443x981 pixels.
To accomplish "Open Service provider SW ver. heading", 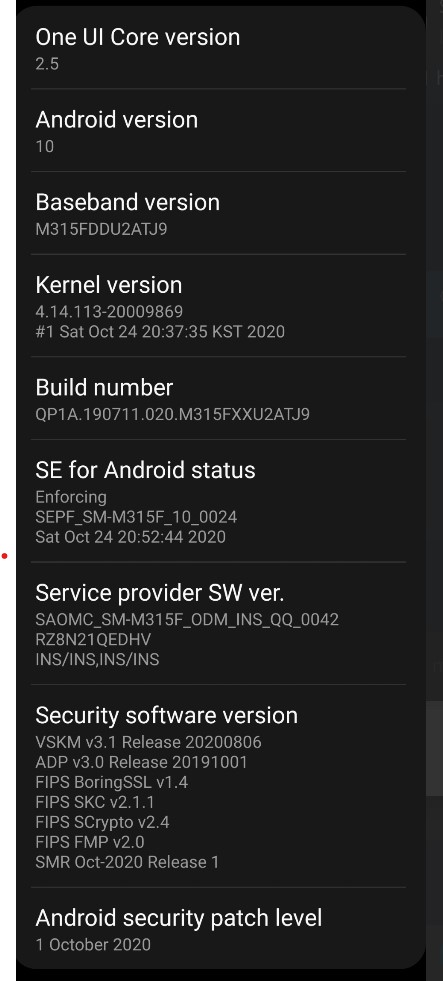I will pos(160,593).
